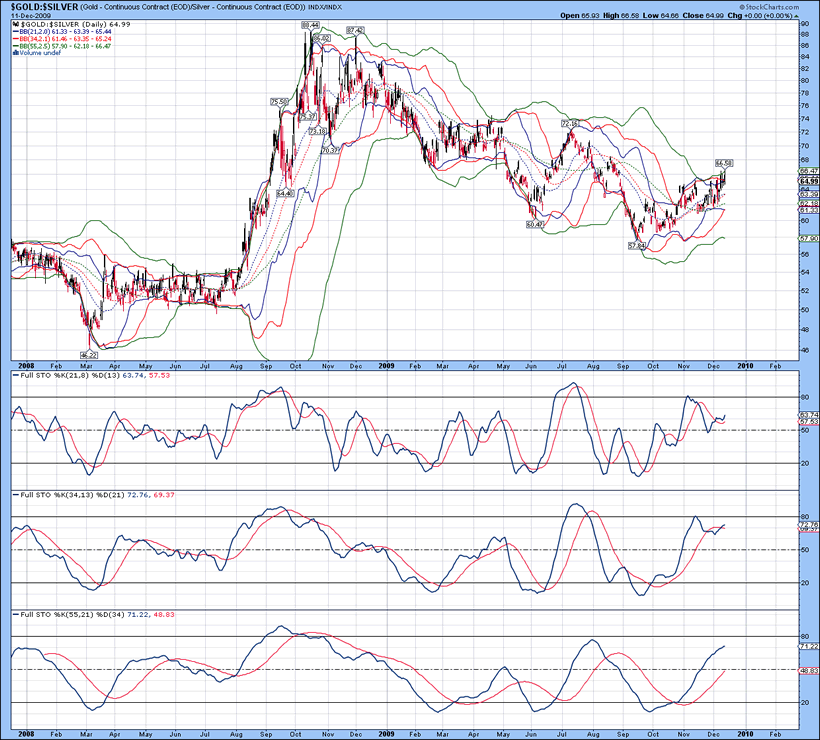Click the StockCharts.com copyright logo
This screenshot has height=740, width=820.
[x=781, y=6]
